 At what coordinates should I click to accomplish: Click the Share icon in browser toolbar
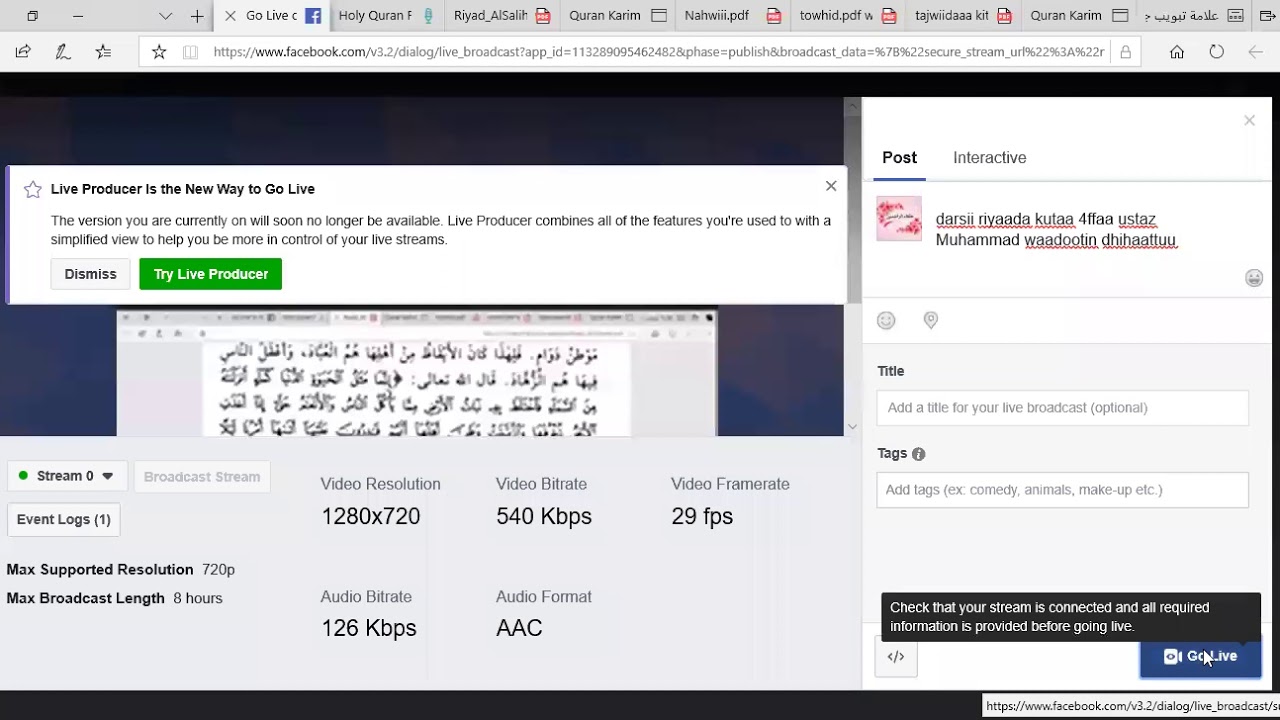click(x=23, y=52)
